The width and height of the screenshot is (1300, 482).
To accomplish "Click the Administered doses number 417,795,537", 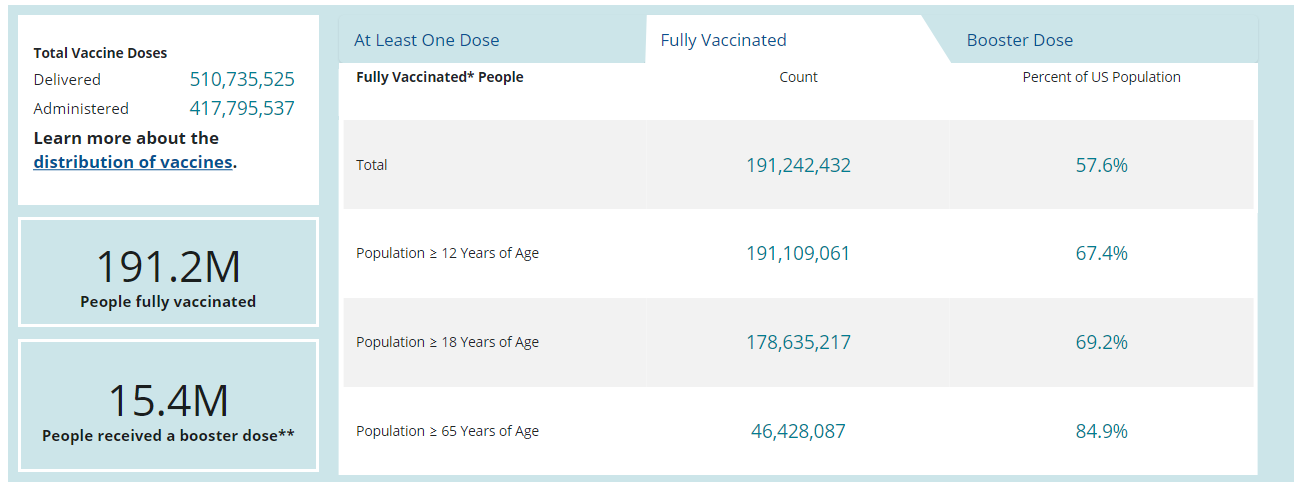I will [242, 108].
